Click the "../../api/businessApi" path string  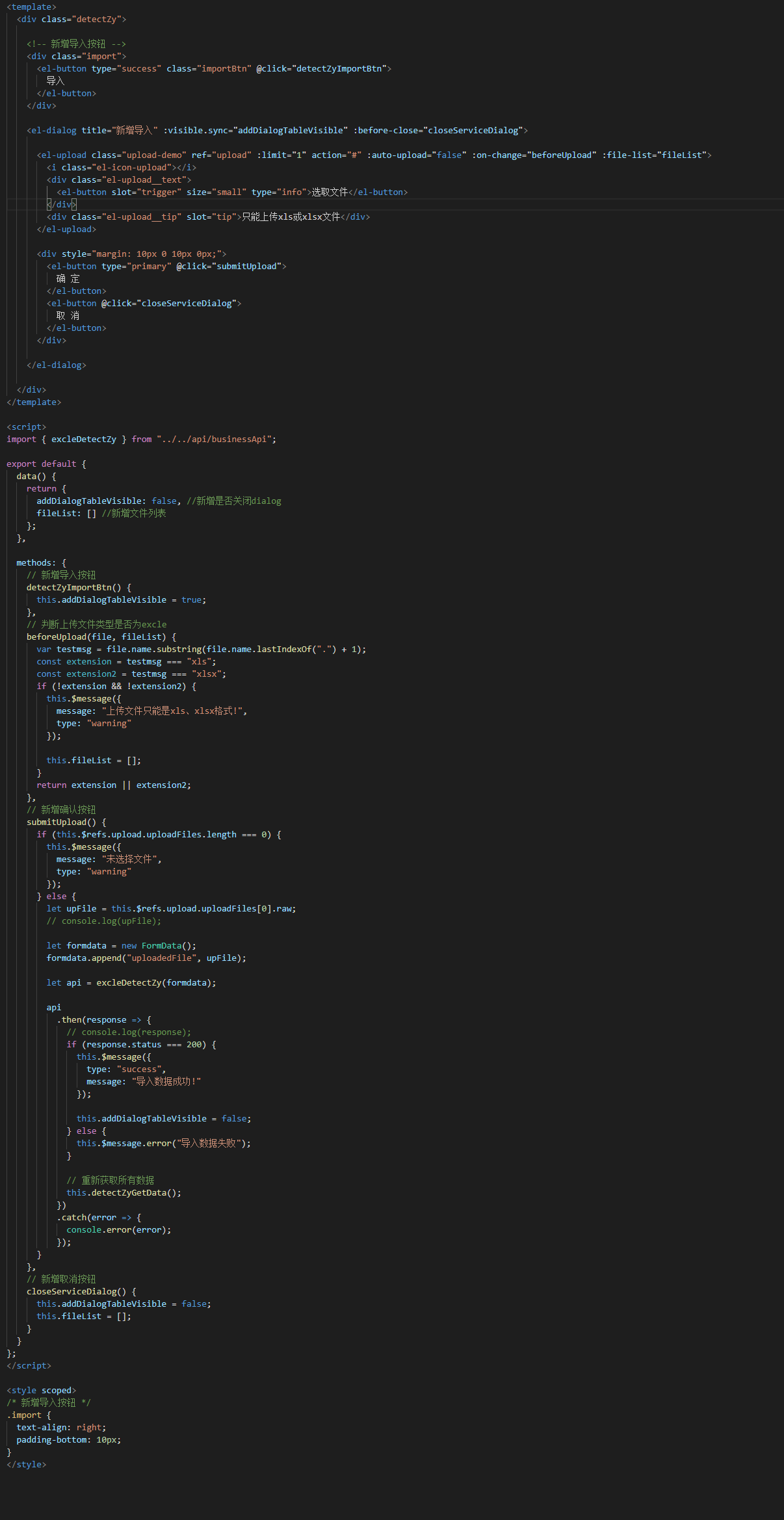tap(214, 439)
